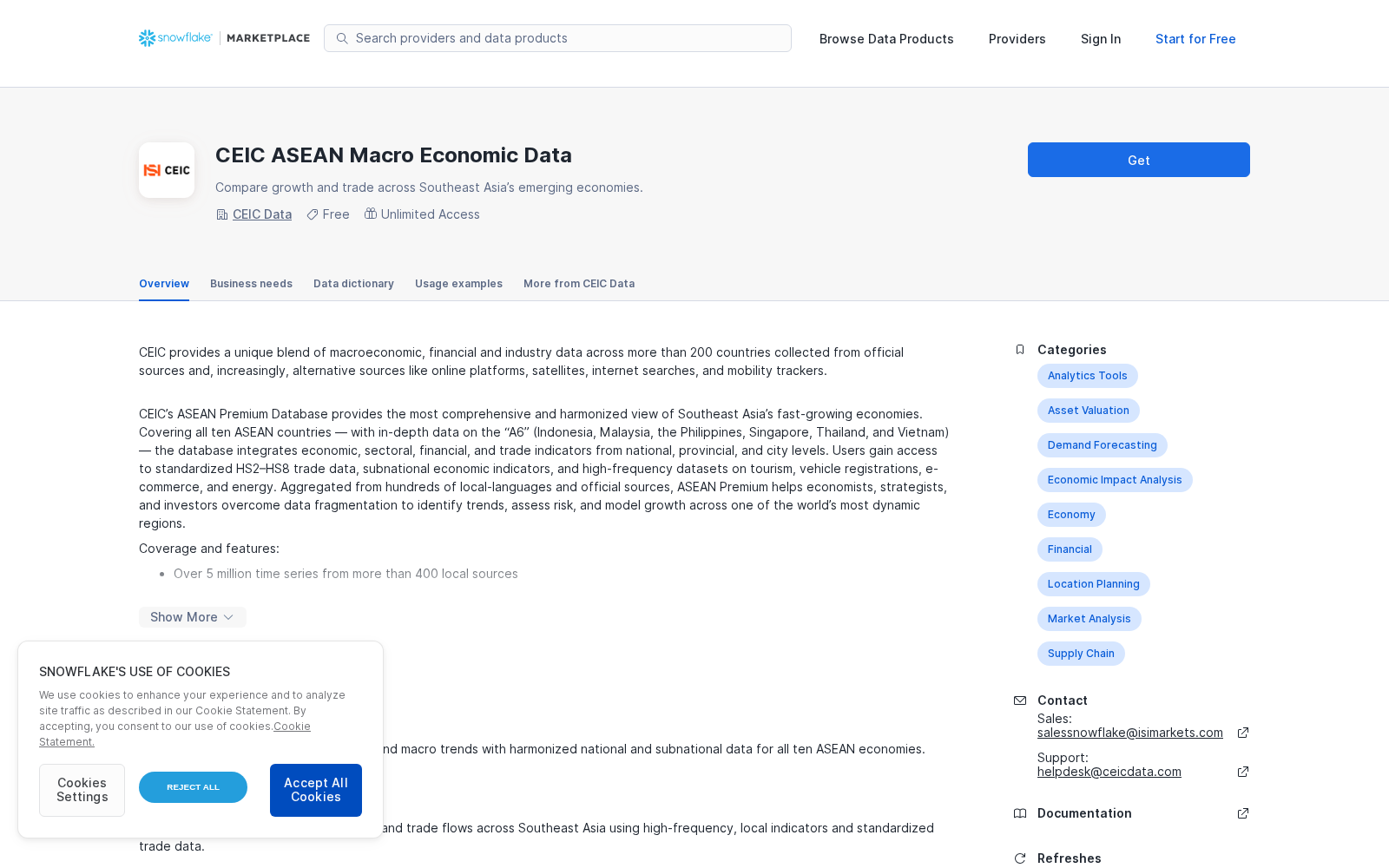This screenshot has height=868, width=1389.
Task: Click the bookmark icon next to Categories
Action: (1020, 350)
